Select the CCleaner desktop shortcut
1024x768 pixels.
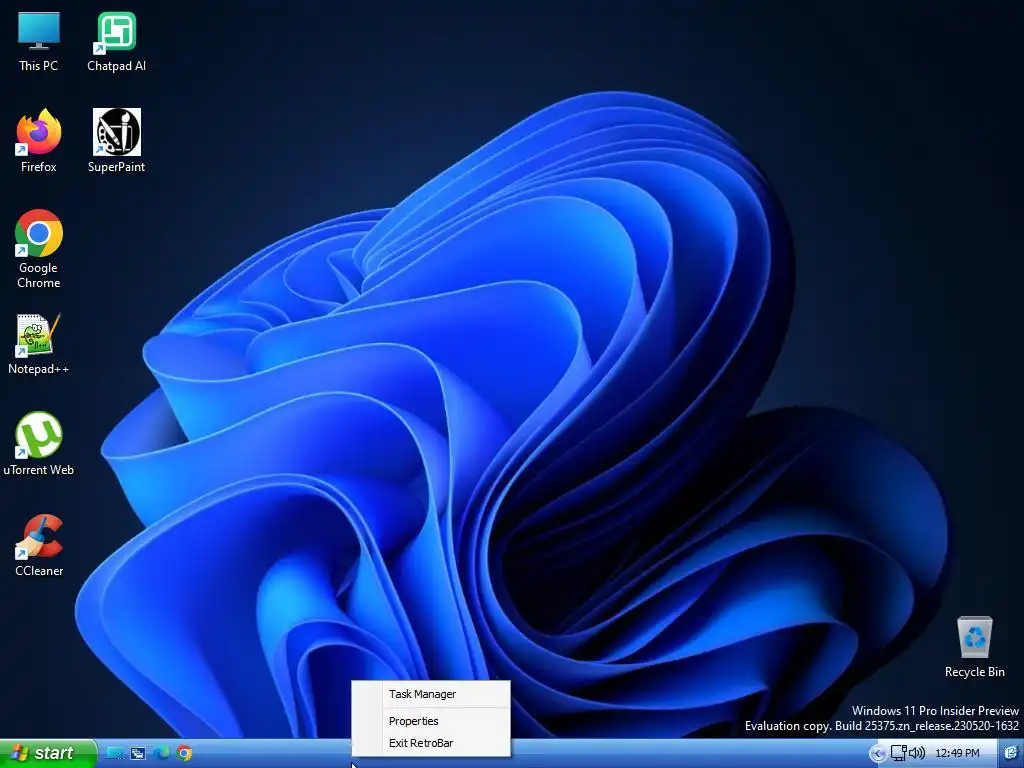tap(39, 546)
